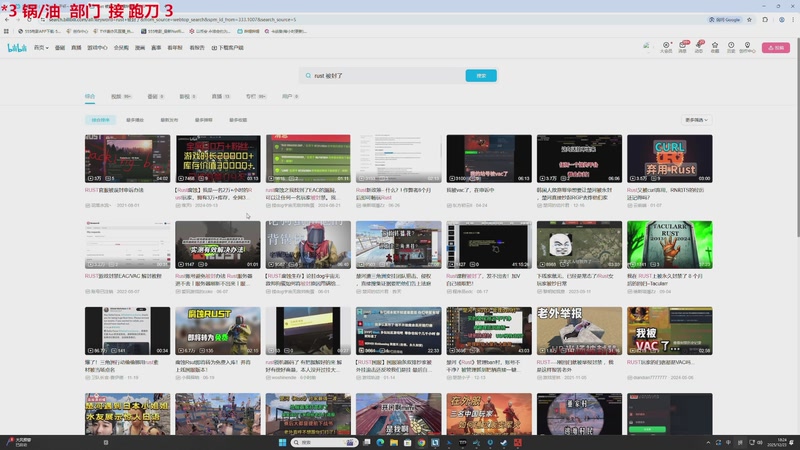Open 游戏中心 in the top navigation
The width and height of the screenshot is (800, 450).
(x=97, y=47)
